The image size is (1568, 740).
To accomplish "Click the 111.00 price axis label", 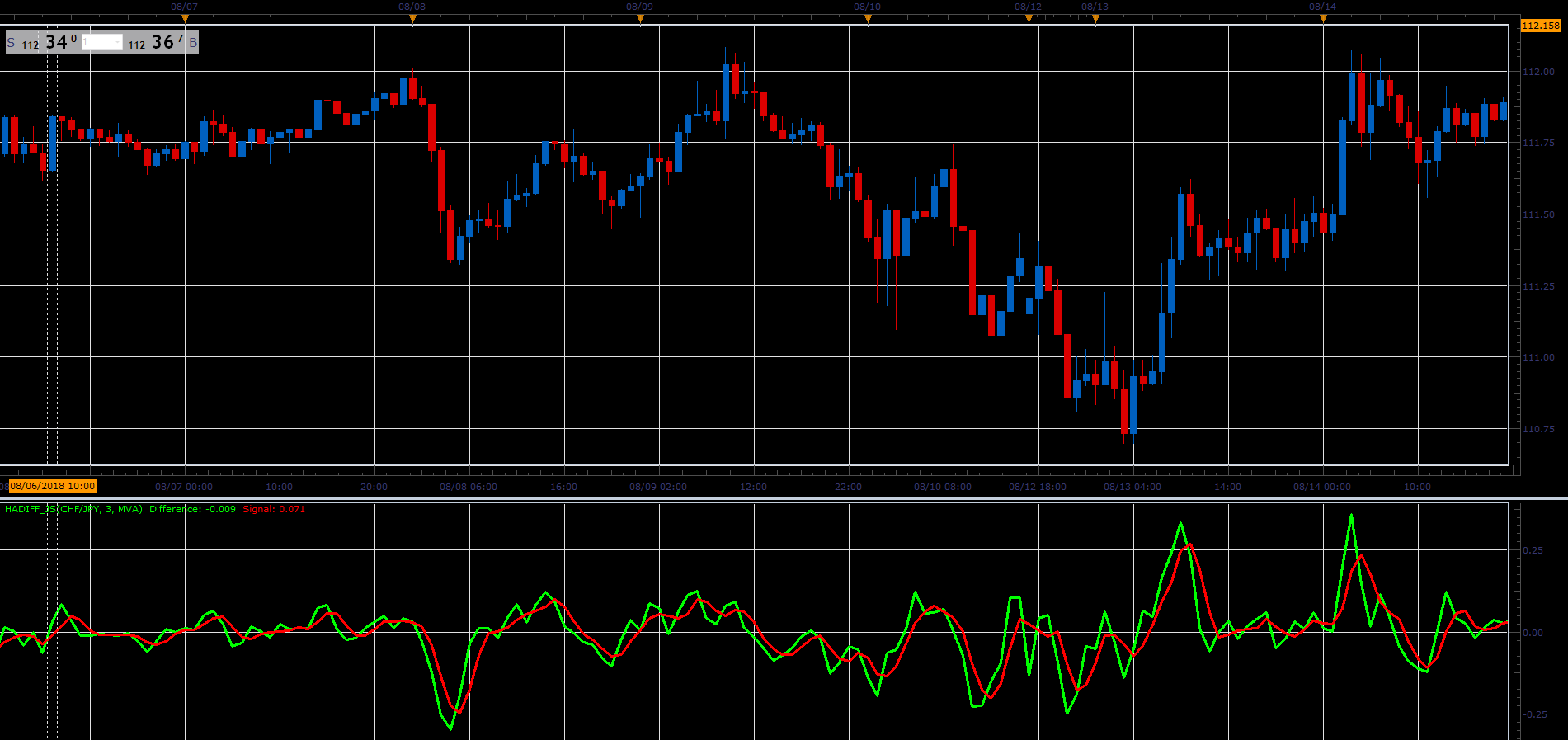I will point(1538,357).
